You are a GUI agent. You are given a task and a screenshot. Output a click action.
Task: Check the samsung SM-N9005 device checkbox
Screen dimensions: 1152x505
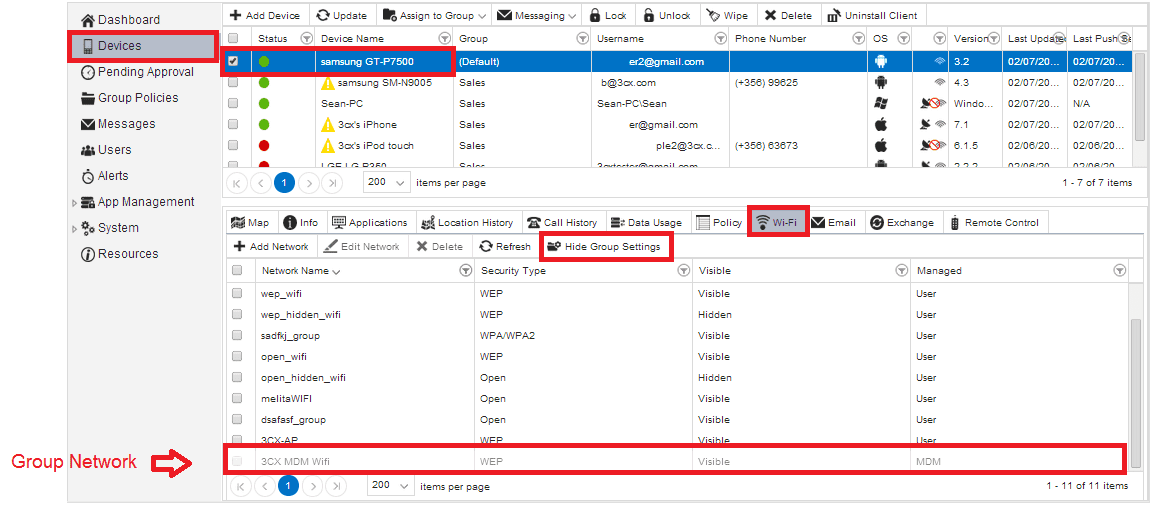pyautogui.click(x=233, y=83)
